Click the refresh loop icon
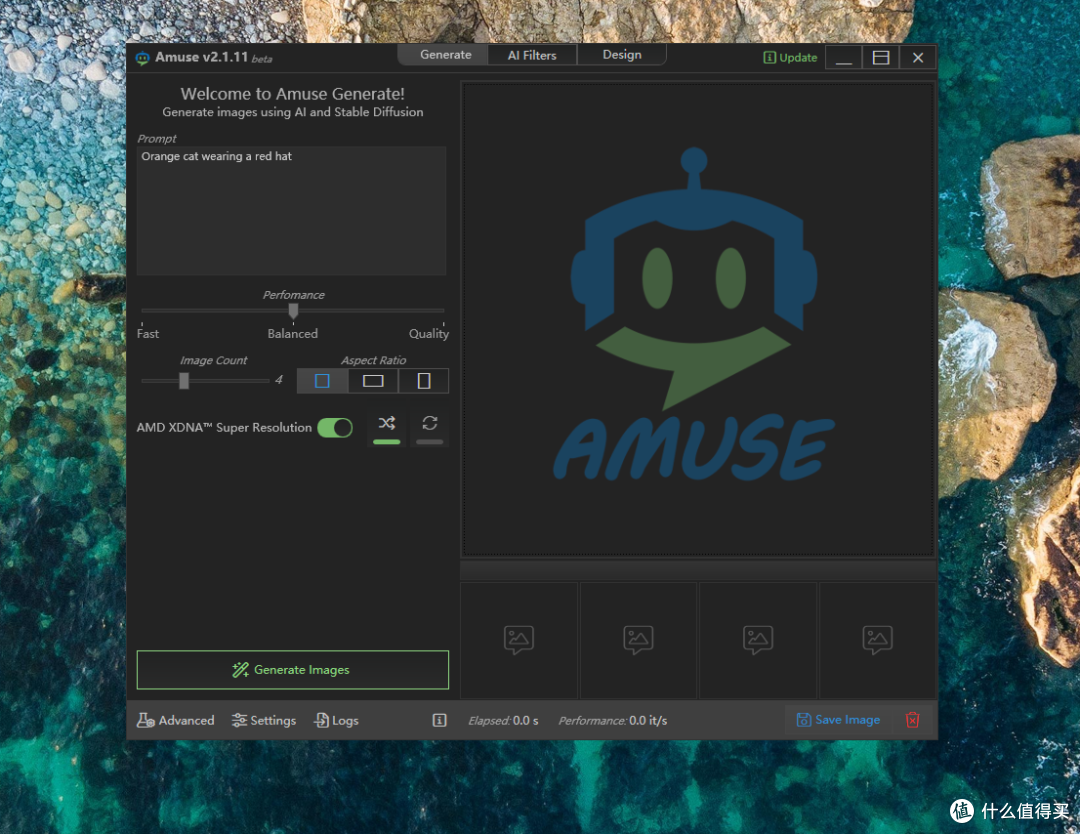 [x=429, y=424]
